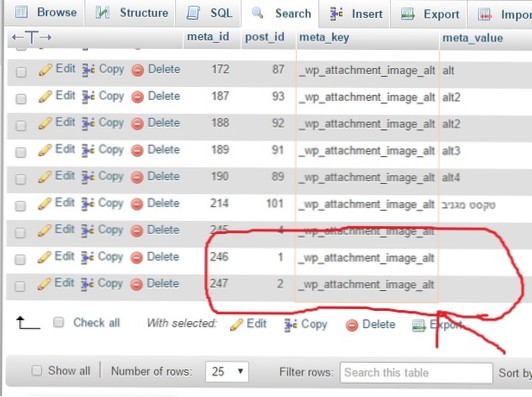The height and width of the screenshot is (397, 532).
Task: Click meta_value cell alt4
Action: click(451, 177)
